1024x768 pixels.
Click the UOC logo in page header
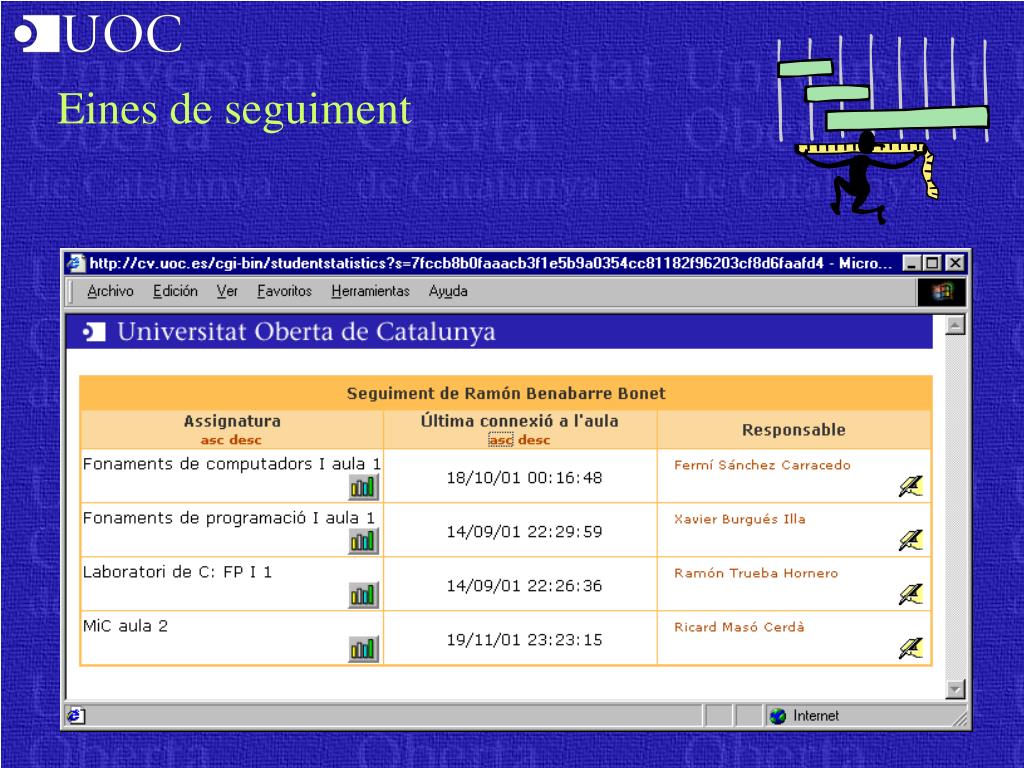coord(94,332)
